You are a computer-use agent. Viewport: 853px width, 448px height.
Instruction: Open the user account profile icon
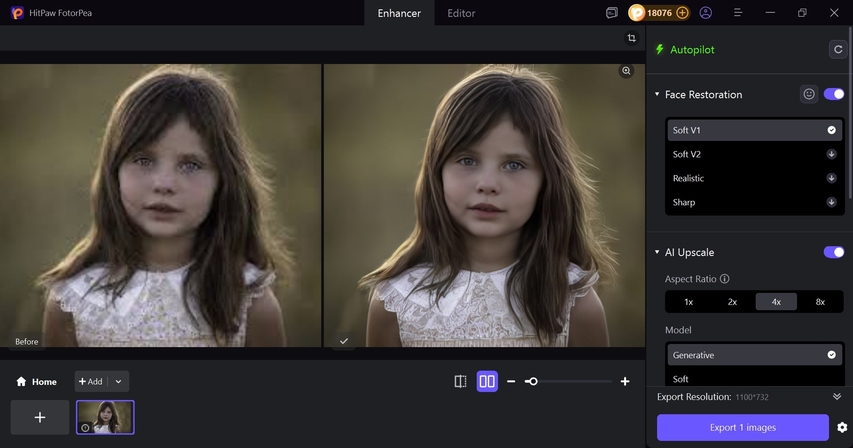click(706, 13)
